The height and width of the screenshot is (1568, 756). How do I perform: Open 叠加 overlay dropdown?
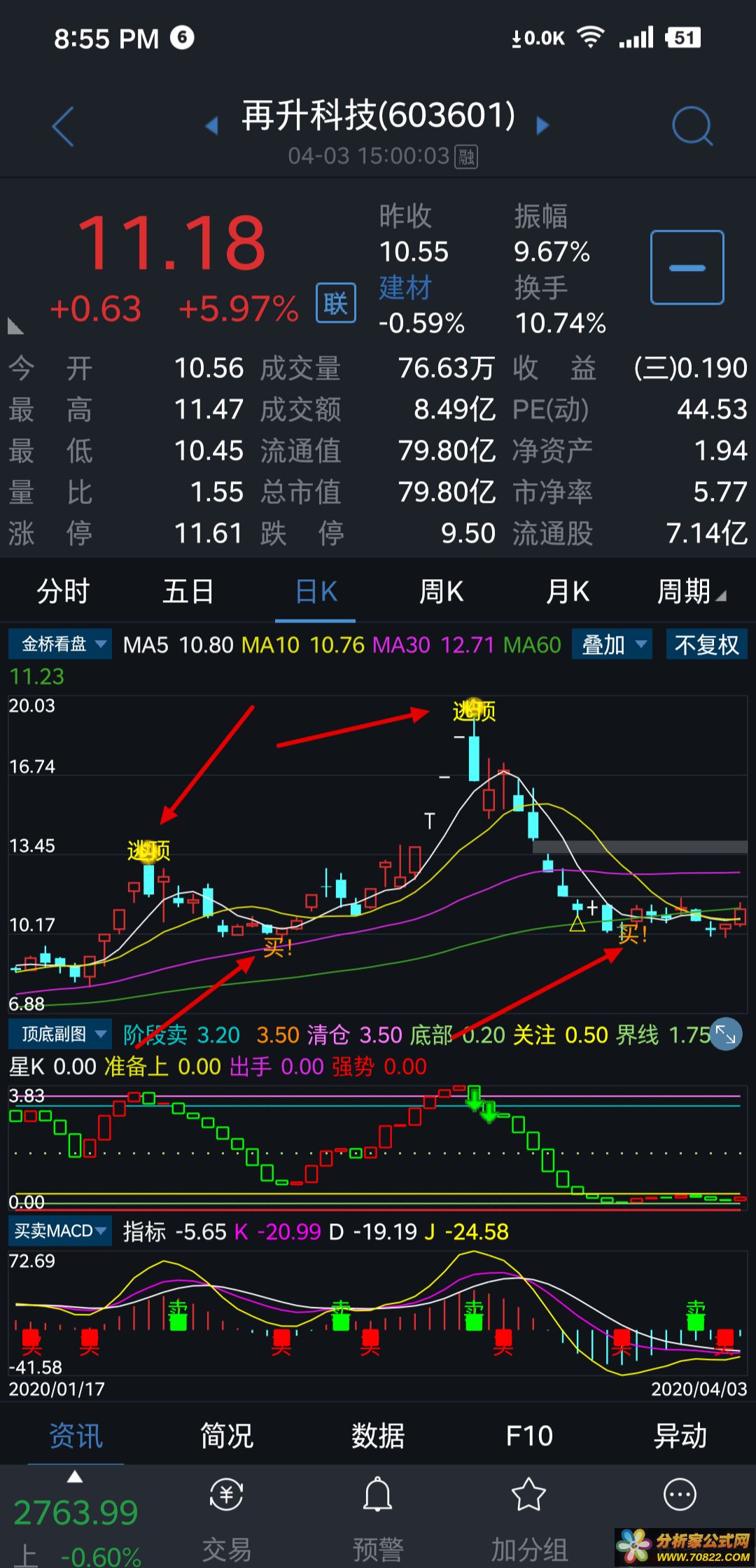(x=612, y=644)
